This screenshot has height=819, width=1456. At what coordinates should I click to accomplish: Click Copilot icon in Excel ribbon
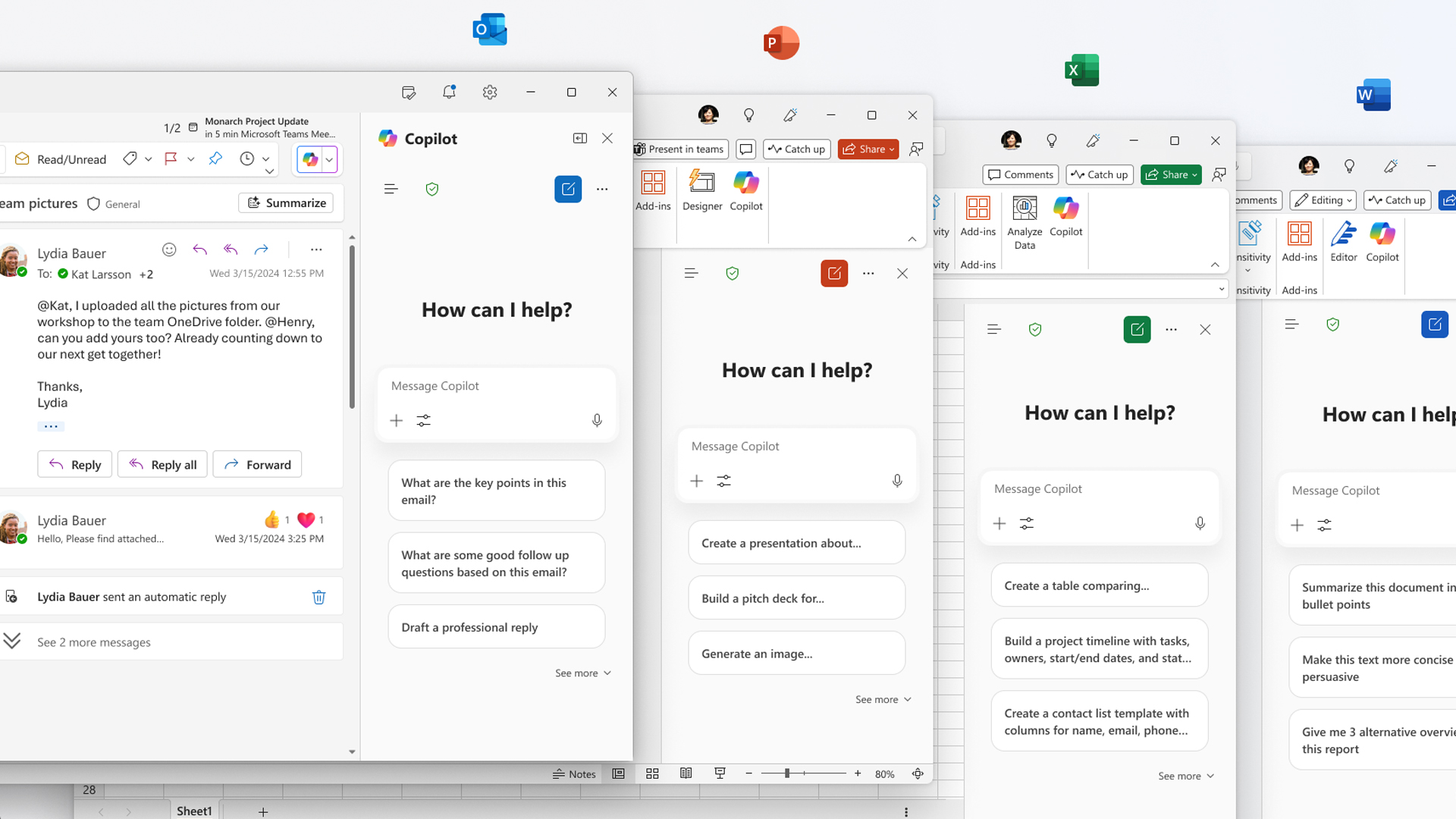1065,216
